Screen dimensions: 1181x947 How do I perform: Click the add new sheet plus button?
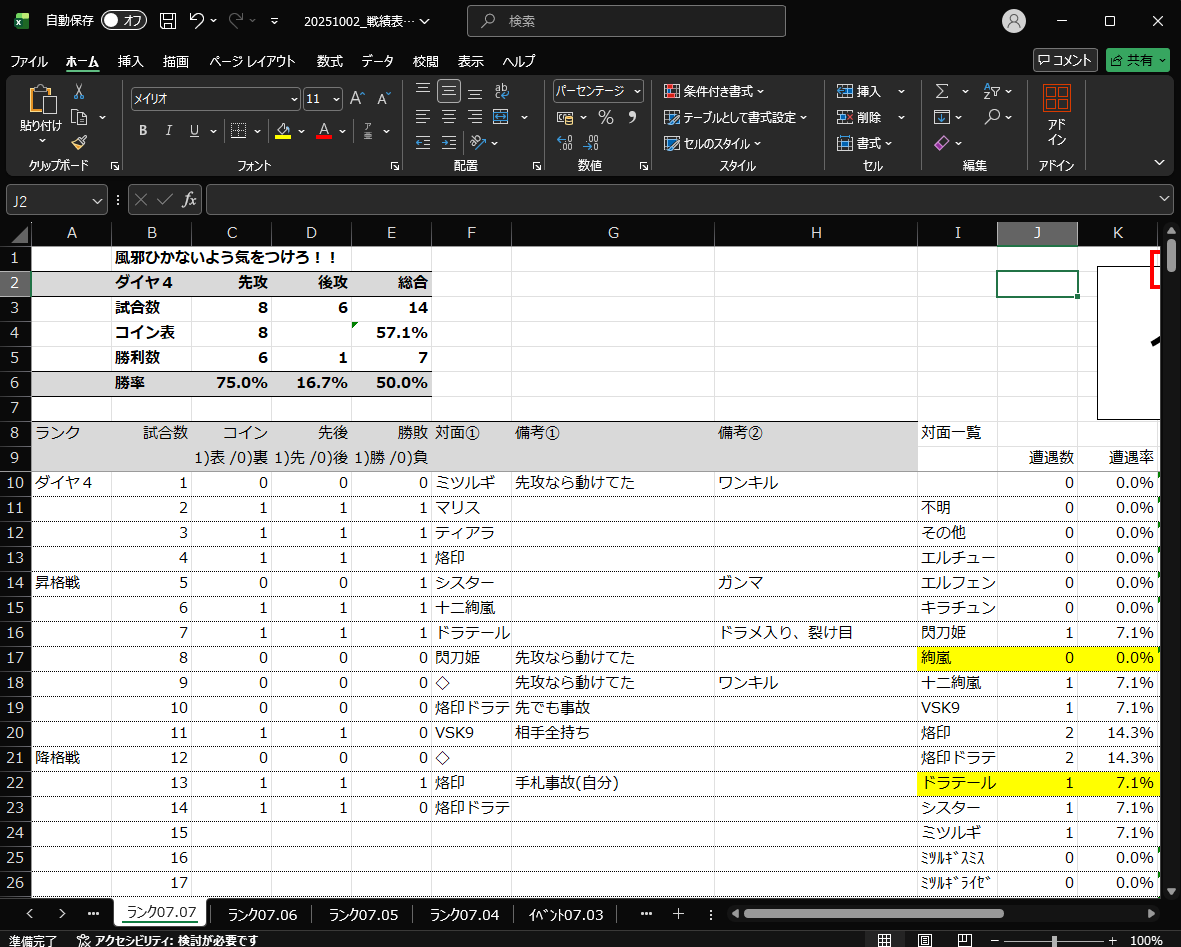679,914
